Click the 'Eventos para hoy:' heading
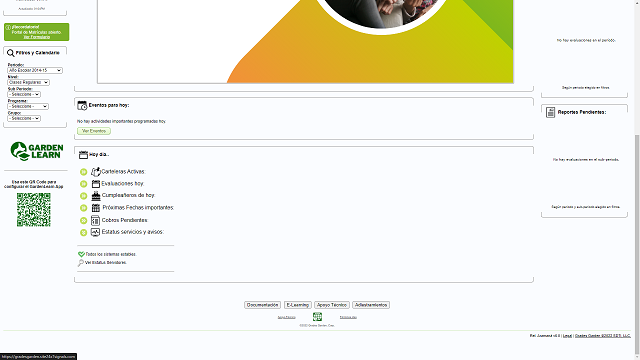The height and width of the screenshot is (360, 640). pyautogui.click(x=109, y=105)
